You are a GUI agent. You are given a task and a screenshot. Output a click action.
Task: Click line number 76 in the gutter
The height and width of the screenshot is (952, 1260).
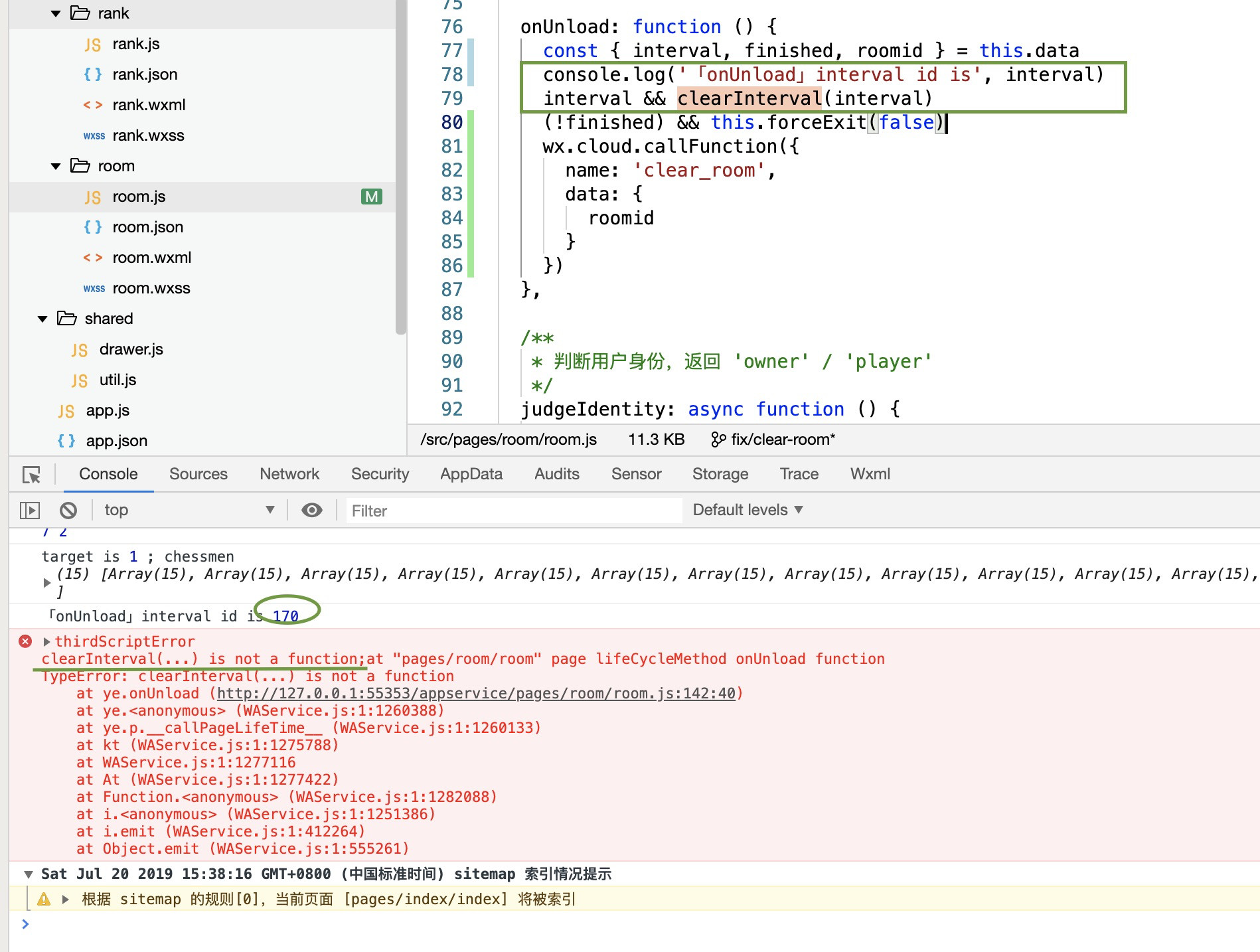[452, 27]
